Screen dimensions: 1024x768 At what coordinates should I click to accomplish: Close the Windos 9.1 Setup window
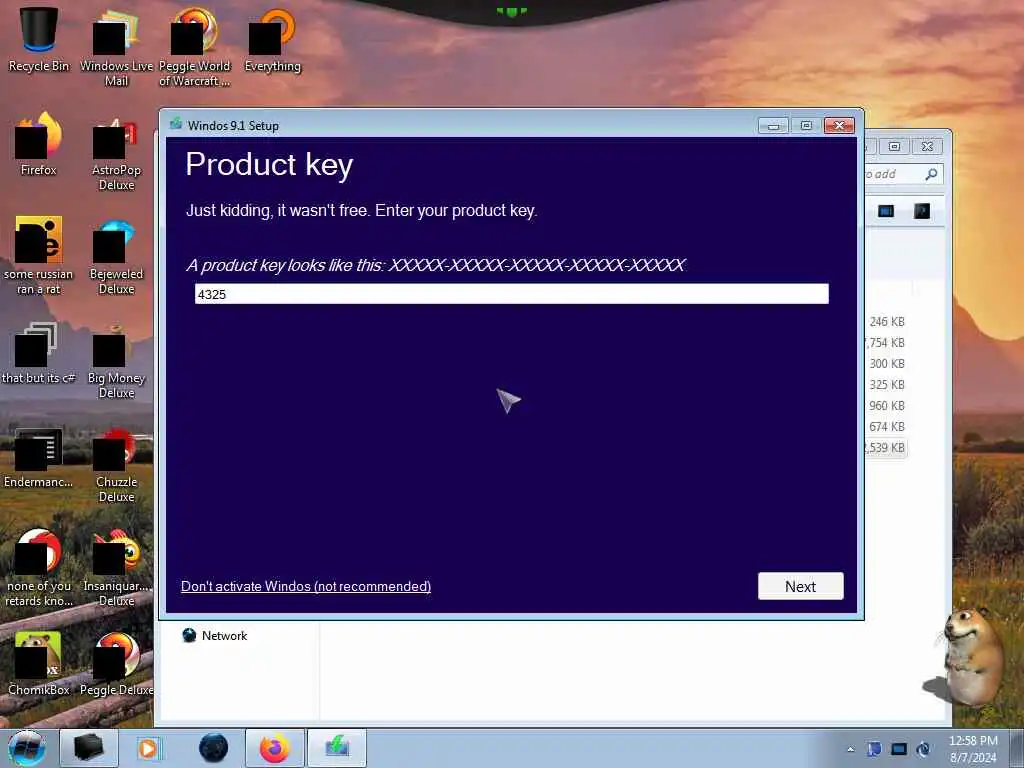840,125
